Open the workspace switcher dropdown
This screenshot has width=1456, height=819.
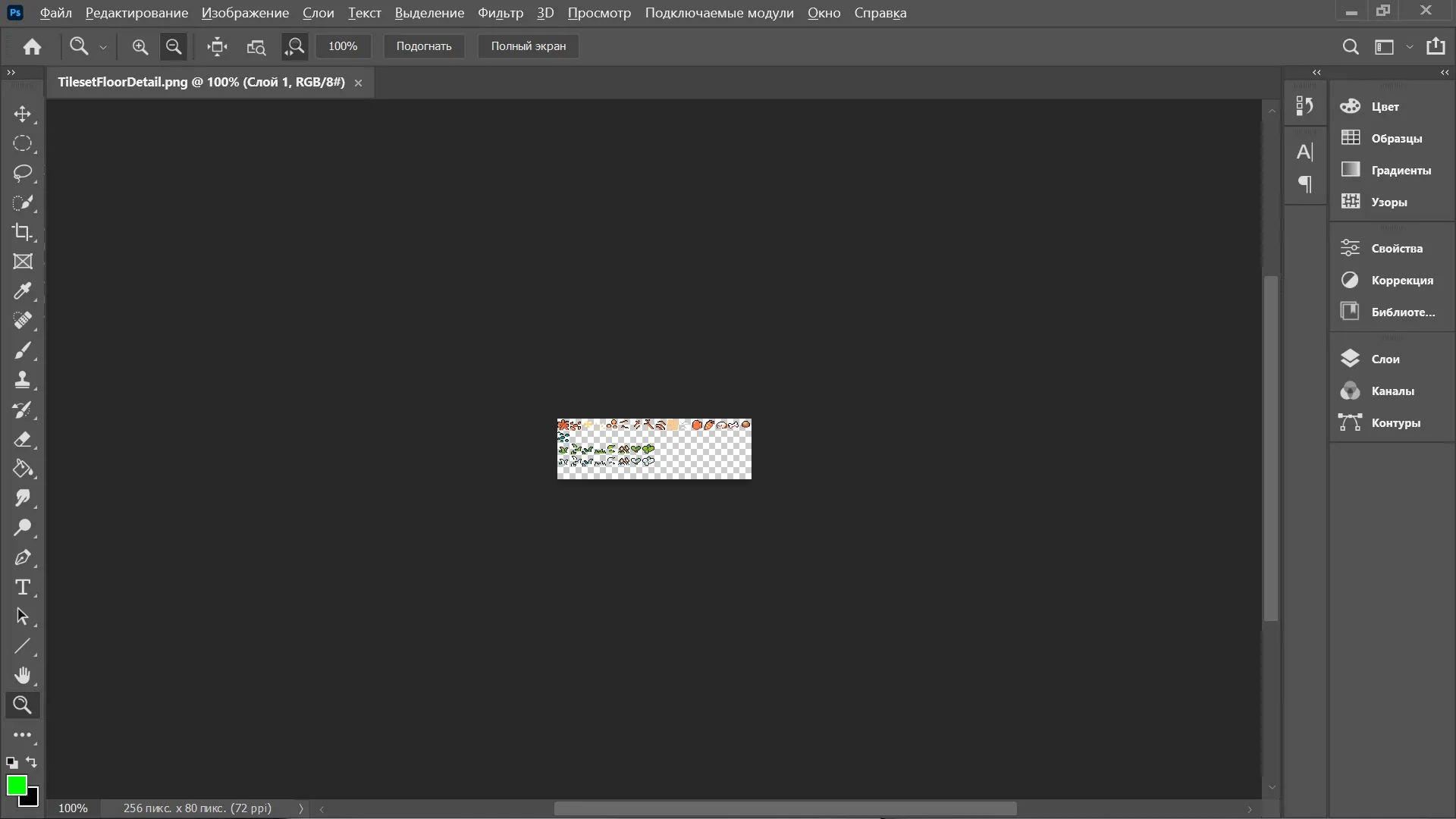click(x=1409, y=46)
